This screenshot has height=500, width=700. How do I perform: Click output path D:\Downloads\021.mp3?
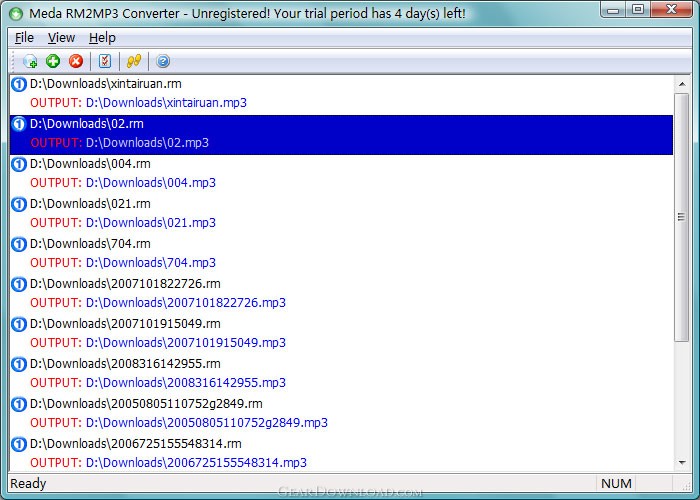click(x=151, y=223)
